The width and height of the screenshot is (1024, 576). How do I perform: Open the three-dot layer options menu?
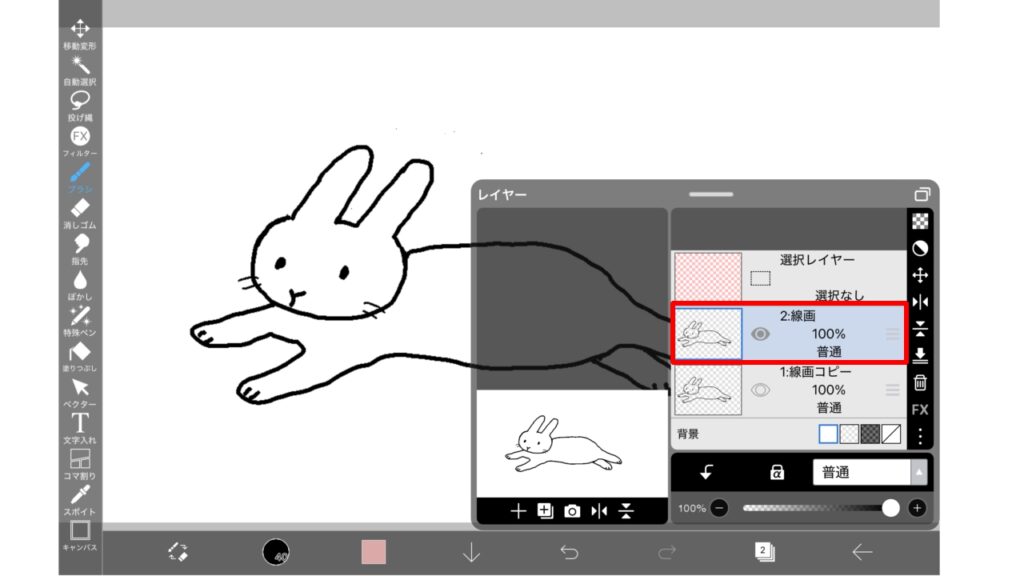(920, 437)
